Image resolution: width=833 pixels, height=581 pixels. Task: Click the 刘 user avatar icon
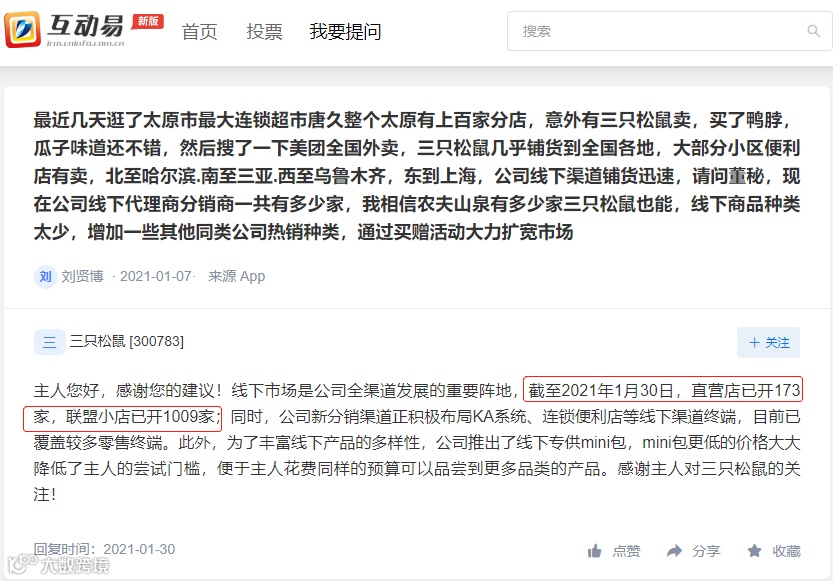(46, 277)
